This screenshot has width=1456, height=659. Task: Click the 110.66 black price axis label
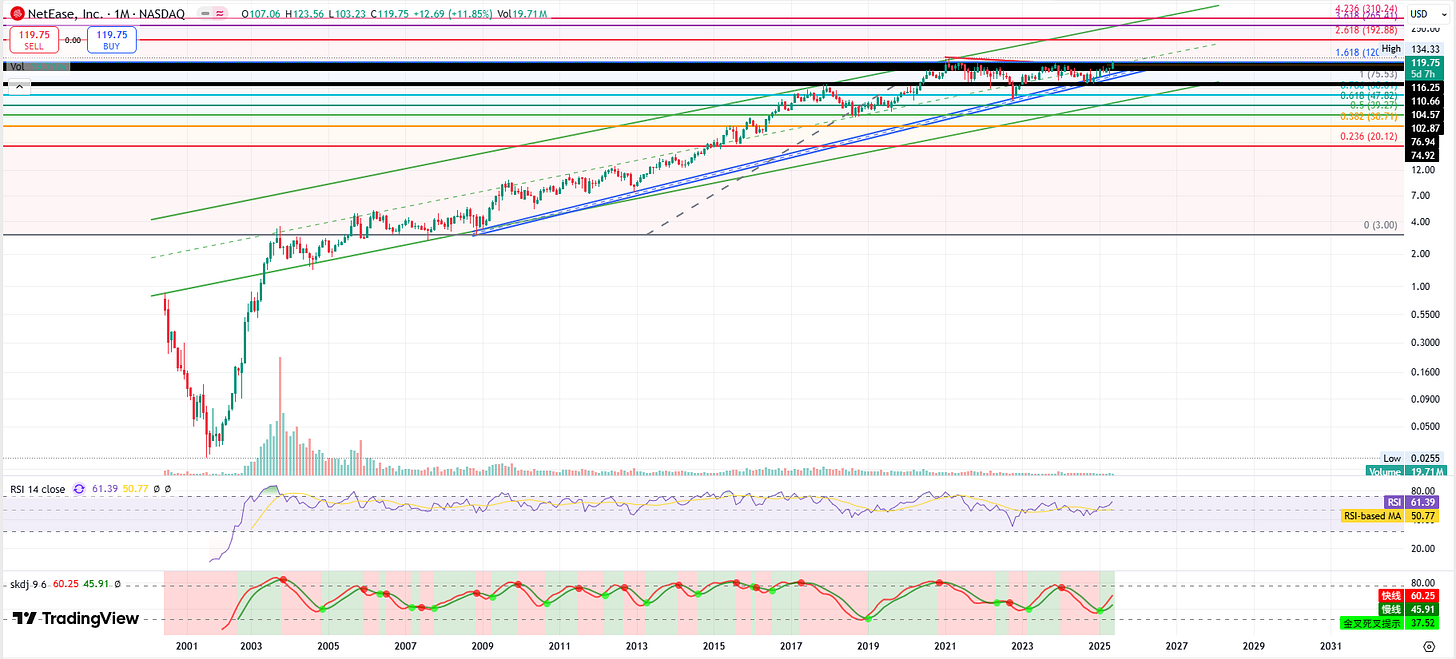[1424, 102]
